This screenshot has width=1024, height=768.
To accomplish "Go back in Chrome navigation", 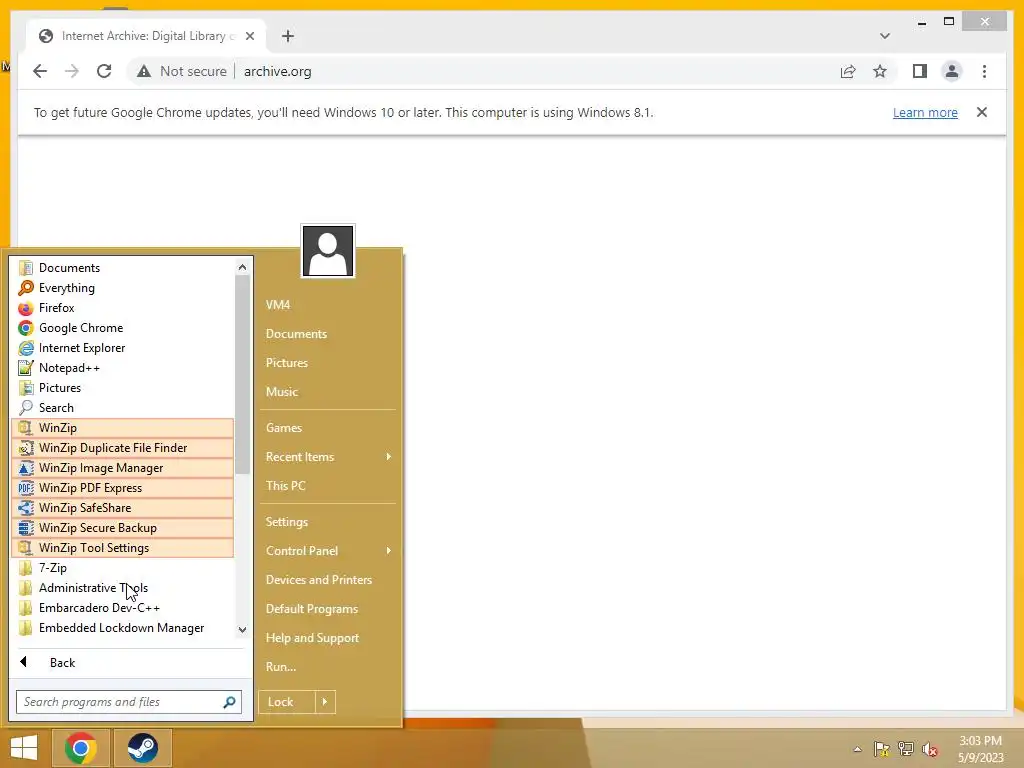I will pos(40,71).
